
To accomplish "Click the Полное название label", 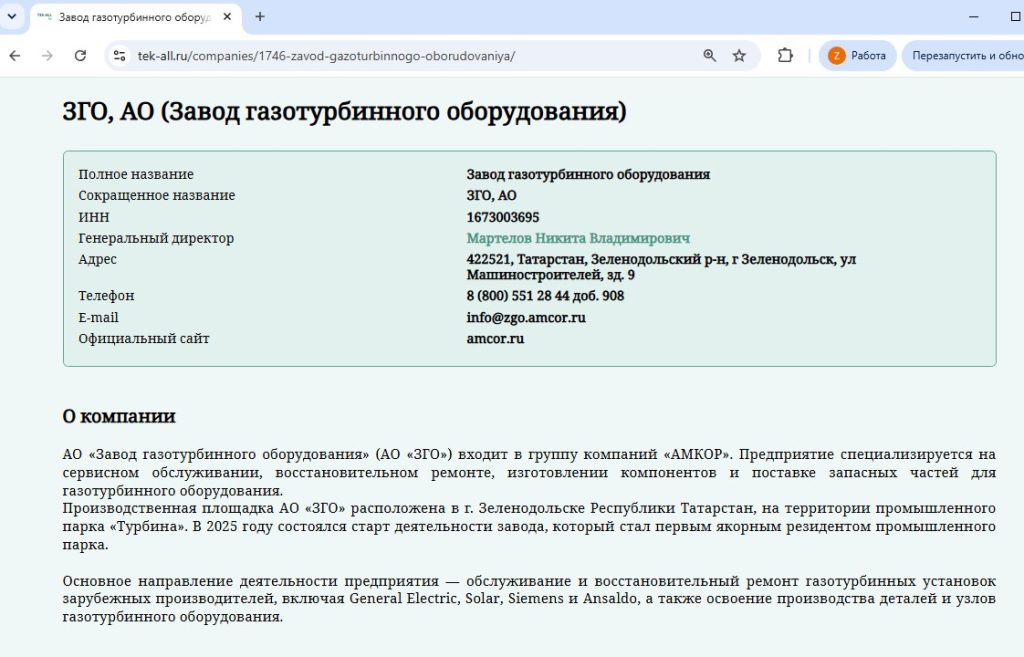I will [136, 174].
